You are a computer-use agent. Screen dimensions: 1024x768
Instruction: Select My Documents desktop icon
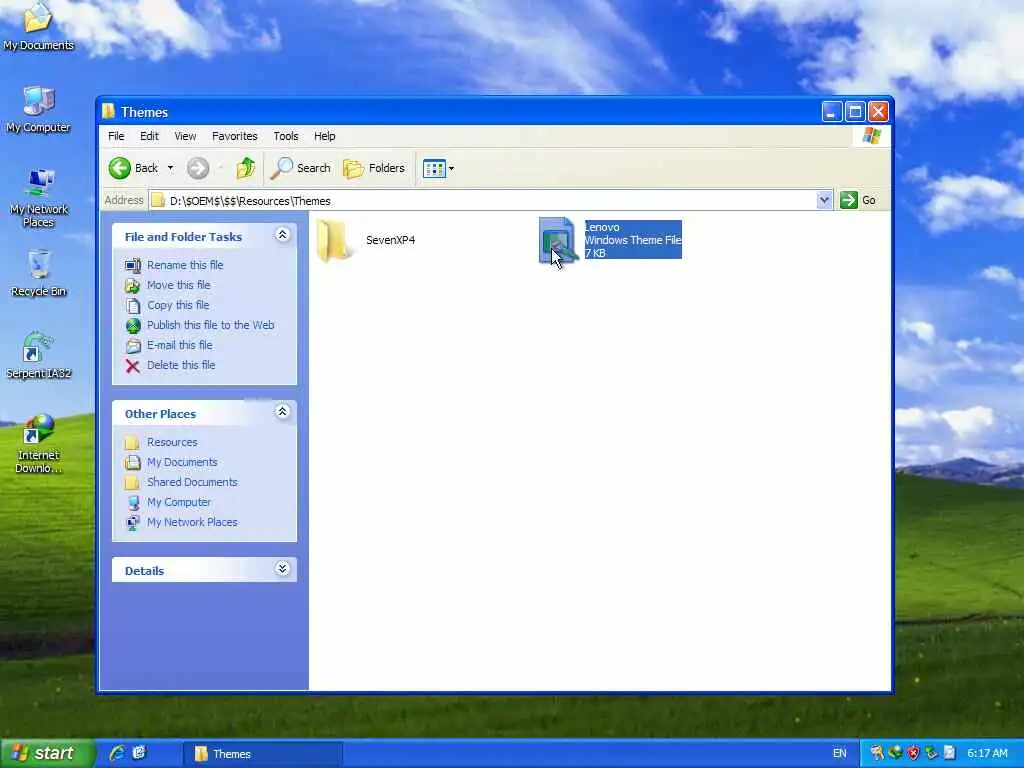tap(38, 26)
